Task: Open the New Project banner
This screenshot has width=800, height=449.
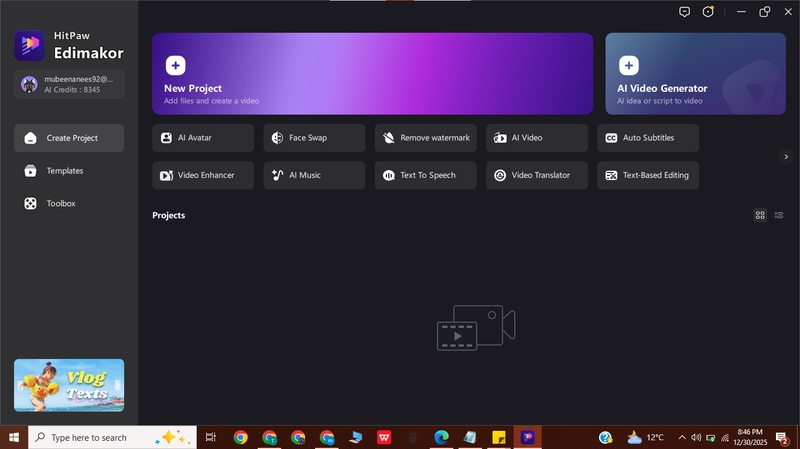Action: pyautogui.click(x=372, y=73)
